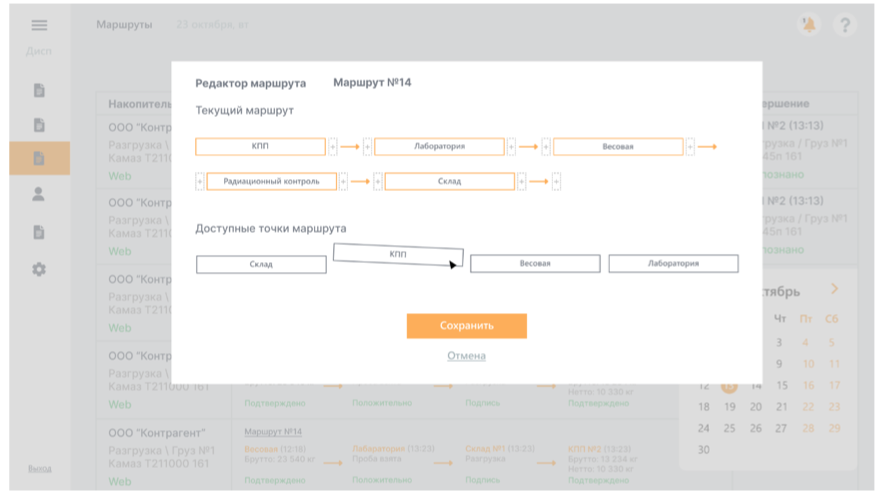Image resolution: width=883 pixels, height=501 pixels.
Task: Click plus slot left of Лаборатория route node
Action: tap(367, 146)
